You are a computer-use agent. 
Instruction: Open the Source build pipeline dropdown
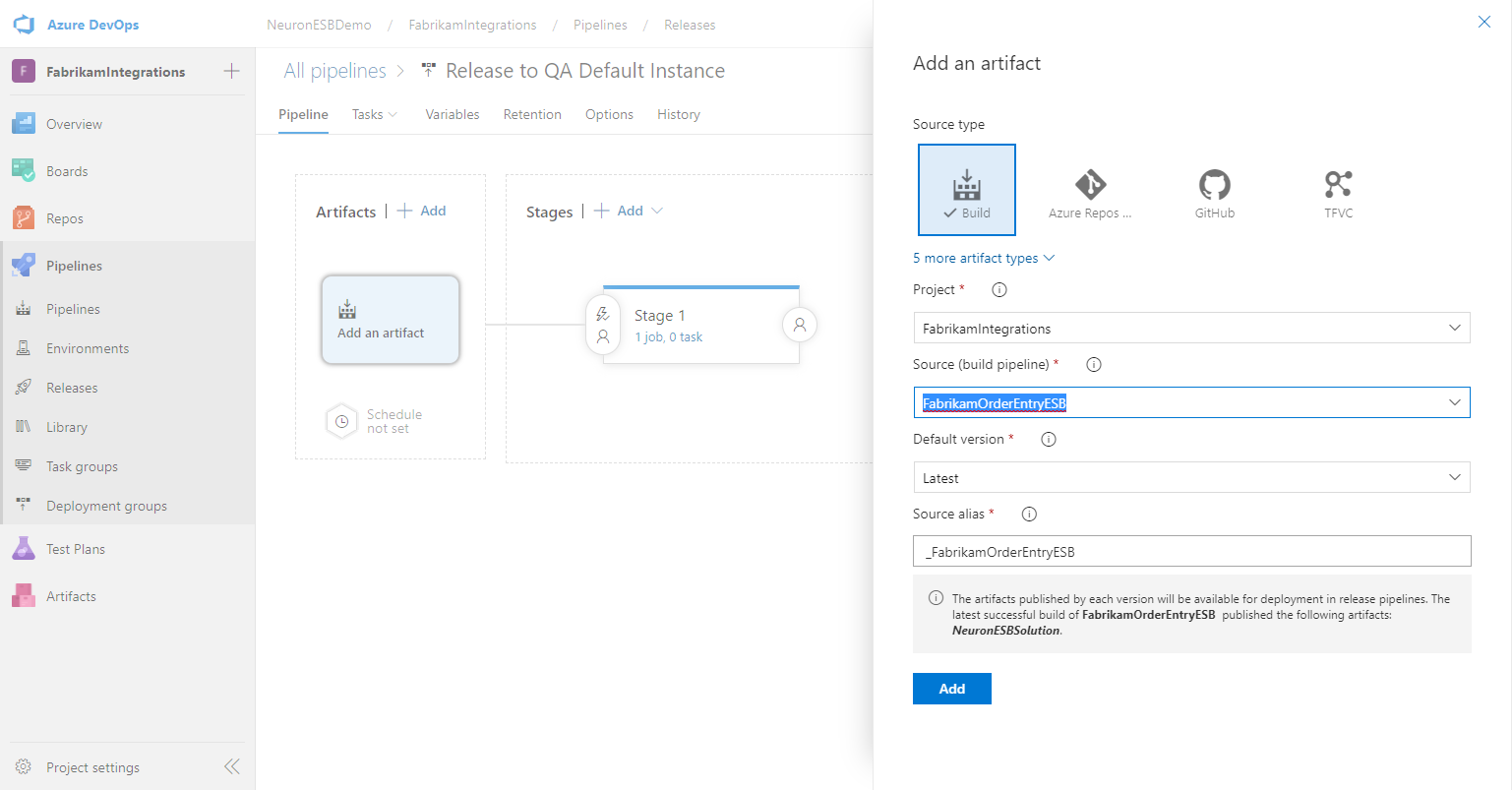click(x=1191, y=402)
